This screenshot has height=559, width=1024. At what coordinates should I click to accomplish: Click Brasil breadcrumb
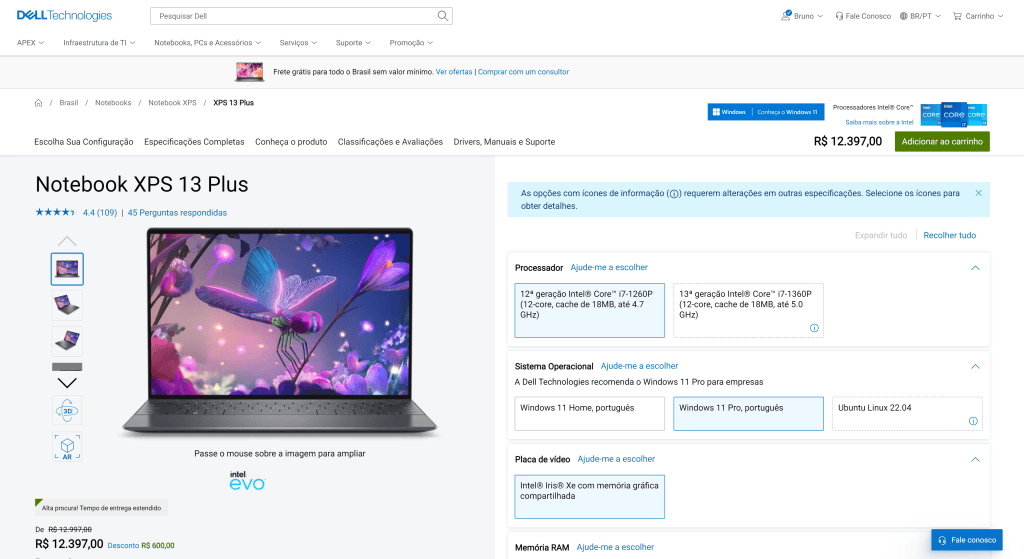69,103
